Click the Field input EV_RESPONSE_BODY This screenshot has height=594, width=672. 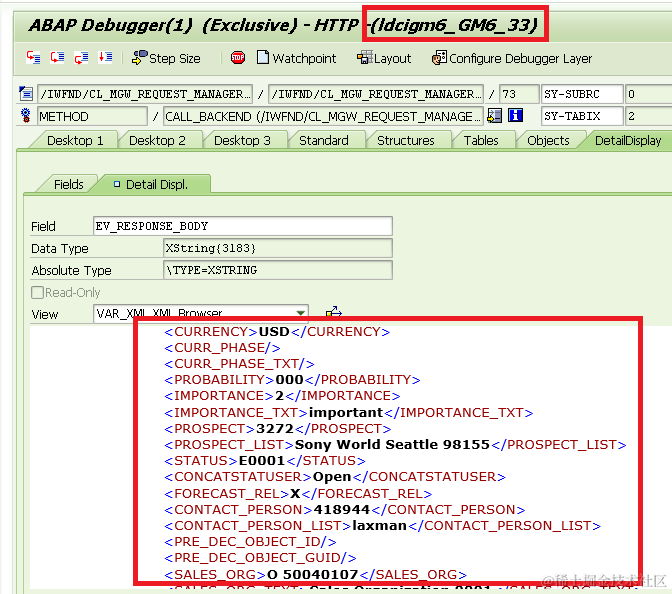(x=243, y=226)
